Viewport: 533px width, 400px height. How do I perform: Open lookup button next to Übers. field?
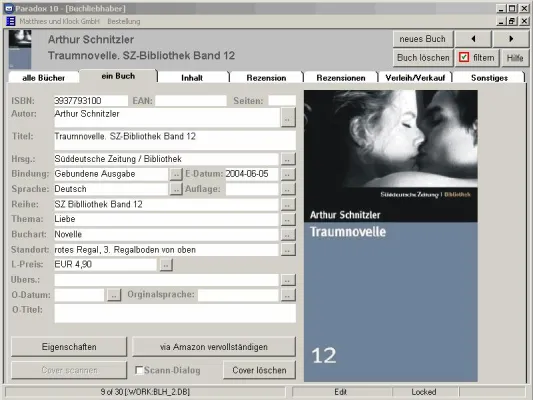[x=288, y=280]
